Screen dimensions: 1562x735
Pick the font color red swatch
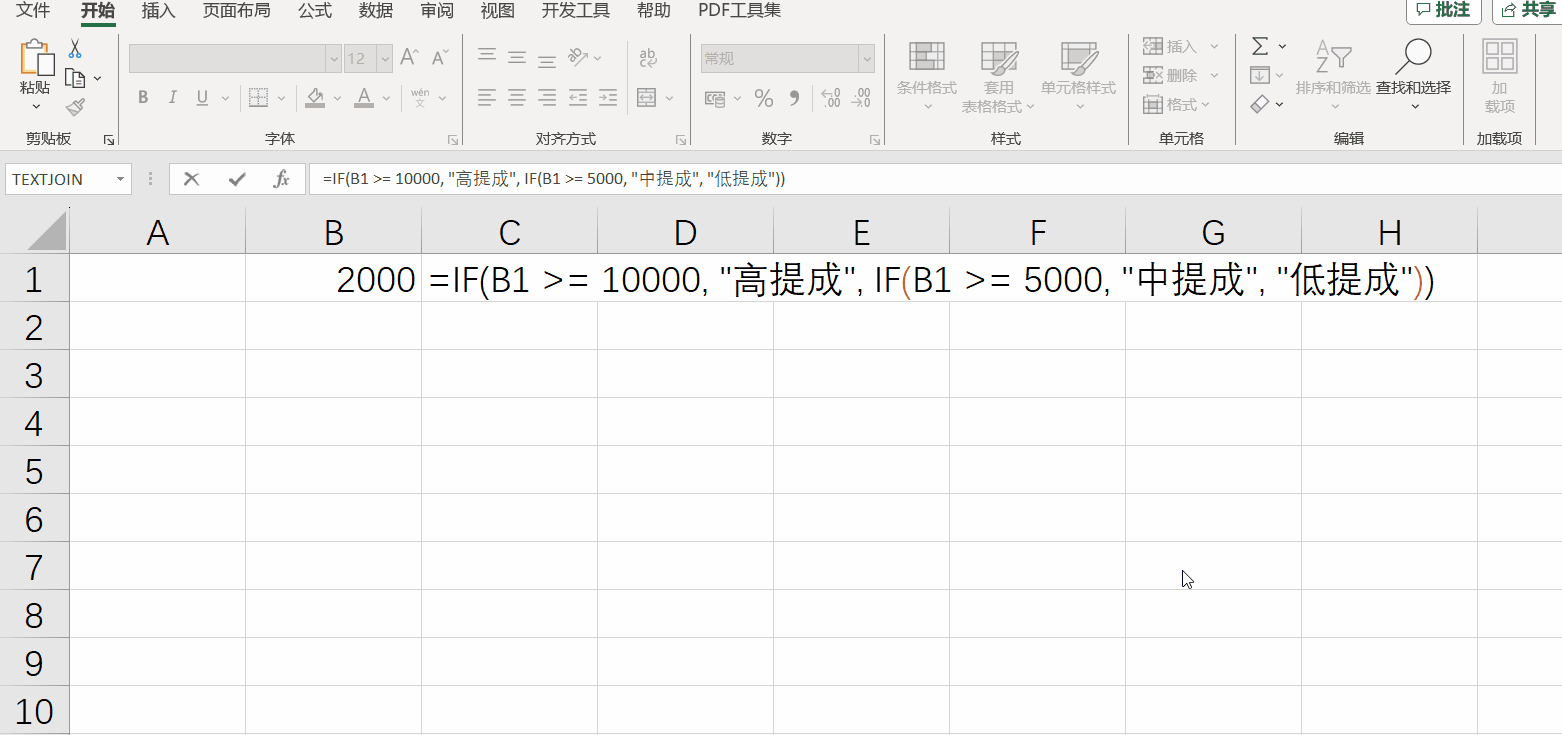click(362, 105)
